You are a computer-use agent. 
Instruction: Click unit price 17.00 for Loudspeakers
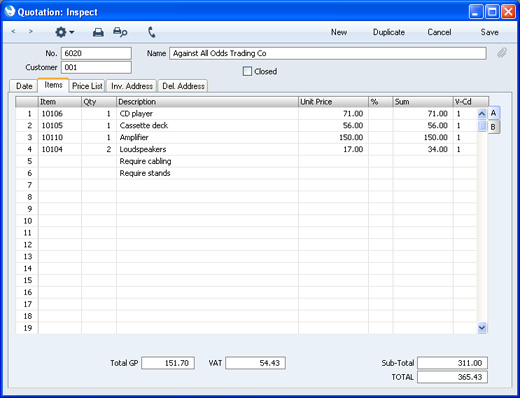[353, 149]
